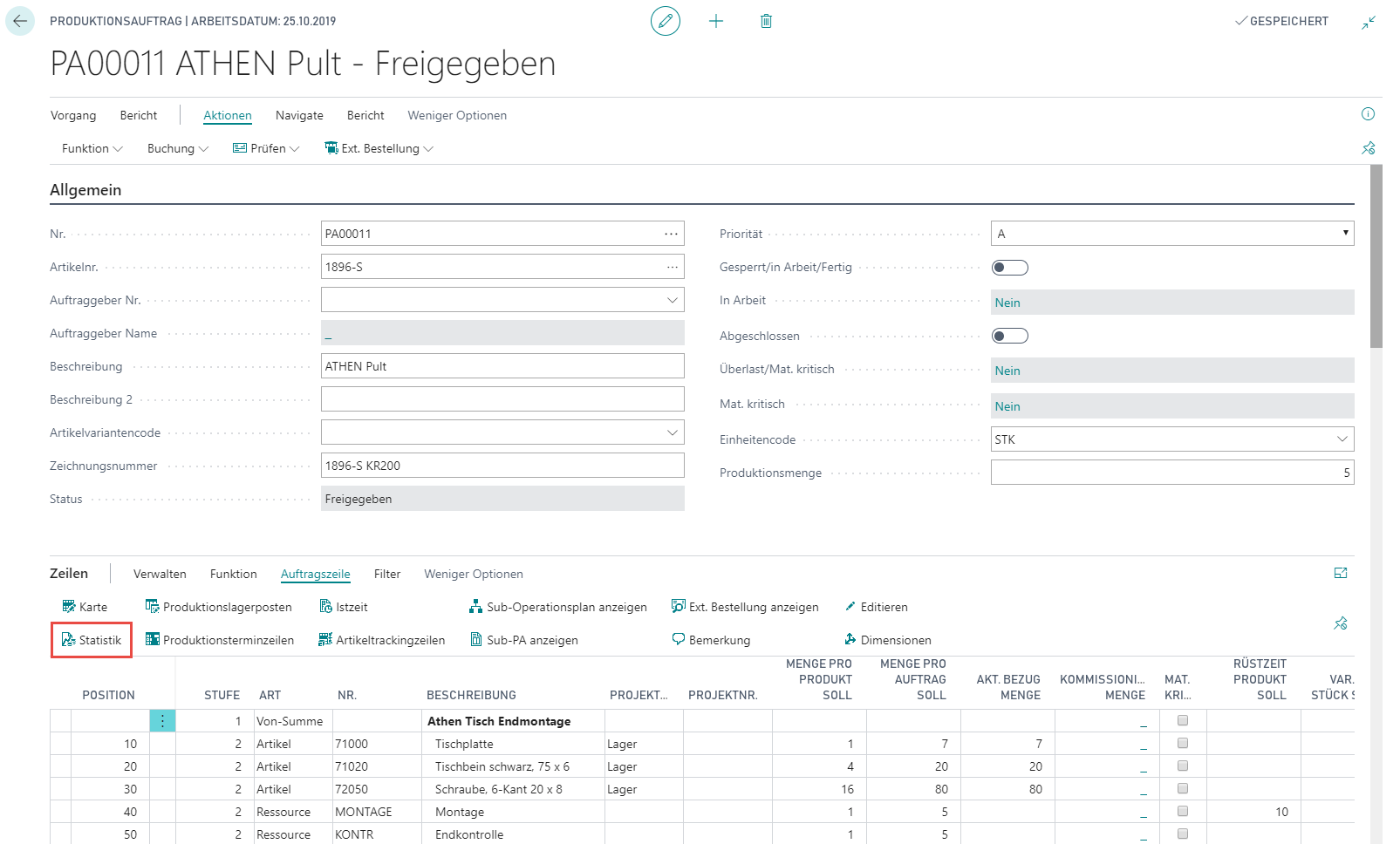Toggle Gesperrt/in Arbeit/Fertig switch

point(1010,268)
